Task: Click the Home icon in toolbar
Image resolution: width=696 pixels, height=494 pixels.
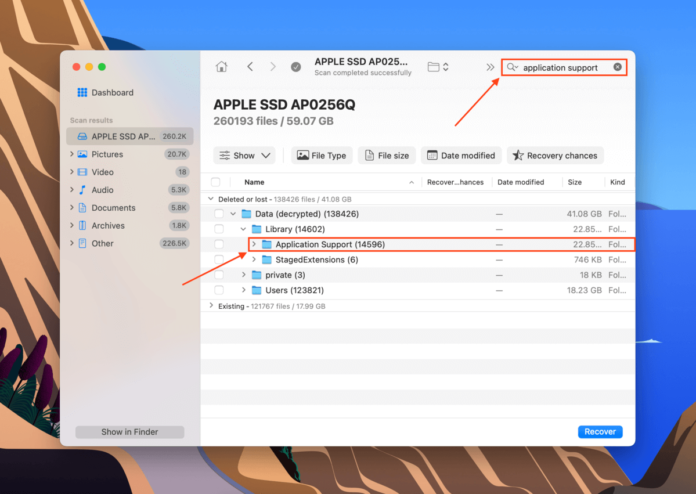Action: pos(221,67)
